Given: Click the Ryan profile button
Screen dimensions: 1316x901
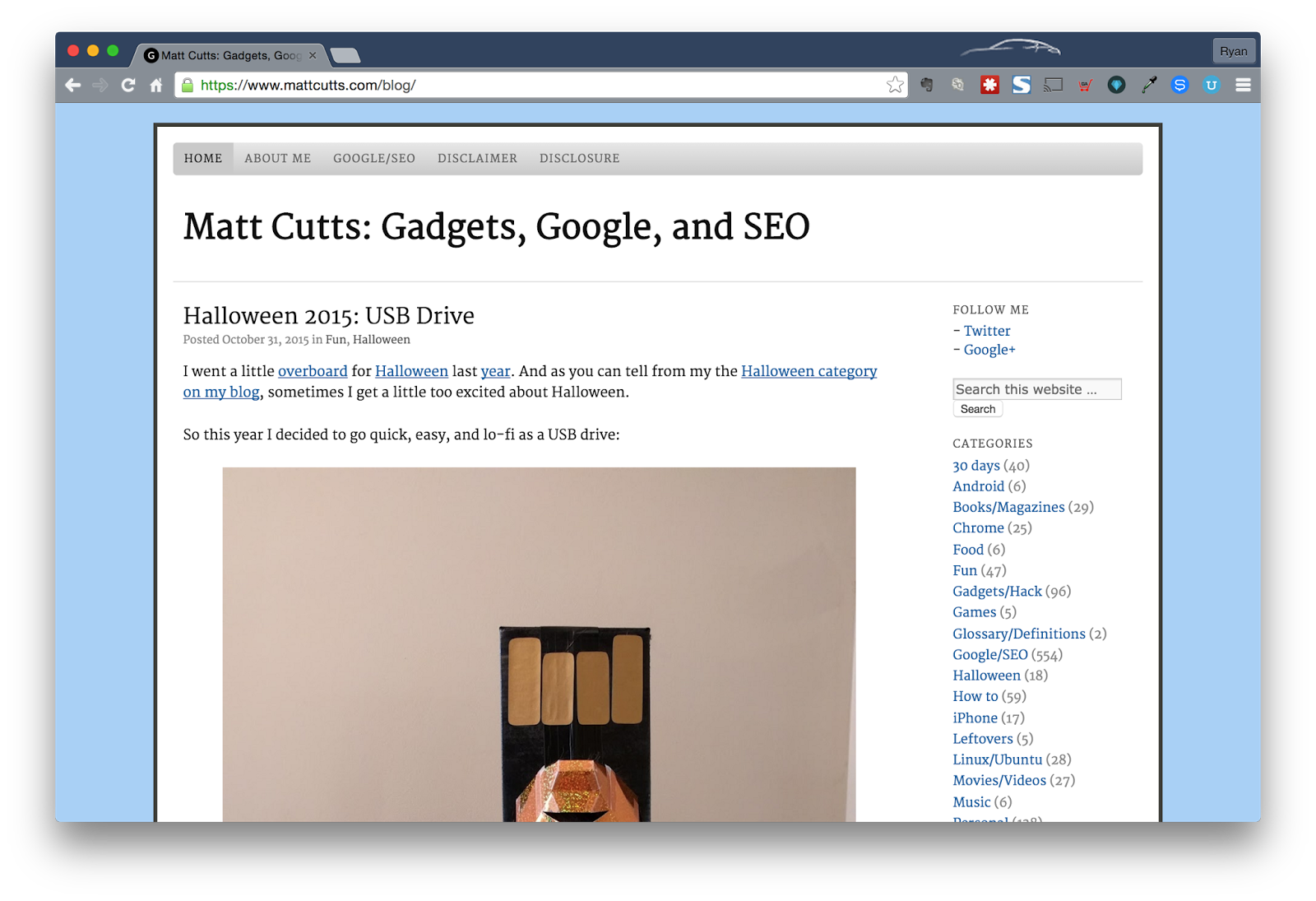Looking at the screenshot, I should 1233,51.
